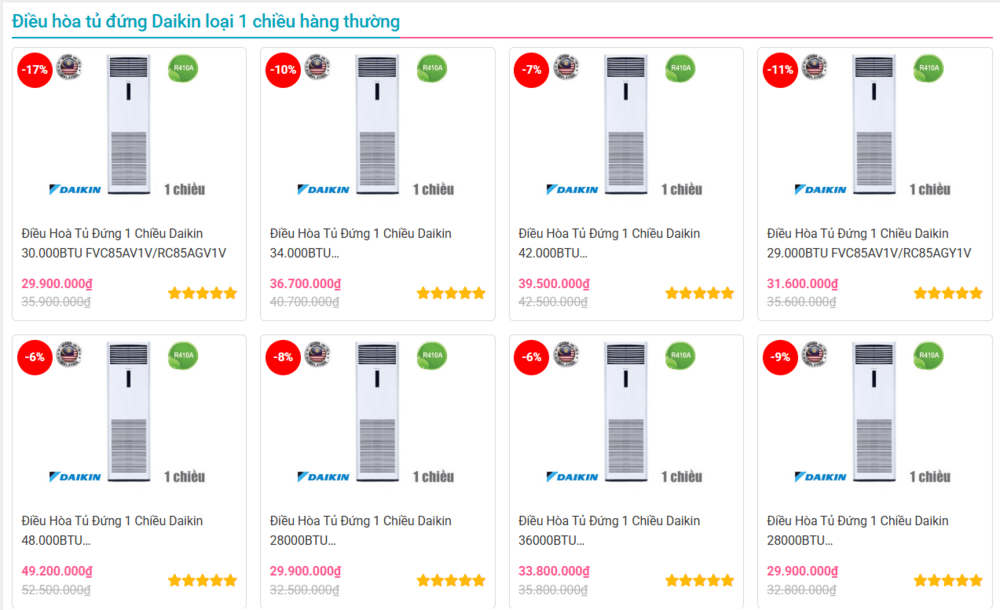1000x610 pixels.
Task: Click thumbnail of the 36000BTU air conditioner
Action: pyautogui.click(x=625, y=412)
